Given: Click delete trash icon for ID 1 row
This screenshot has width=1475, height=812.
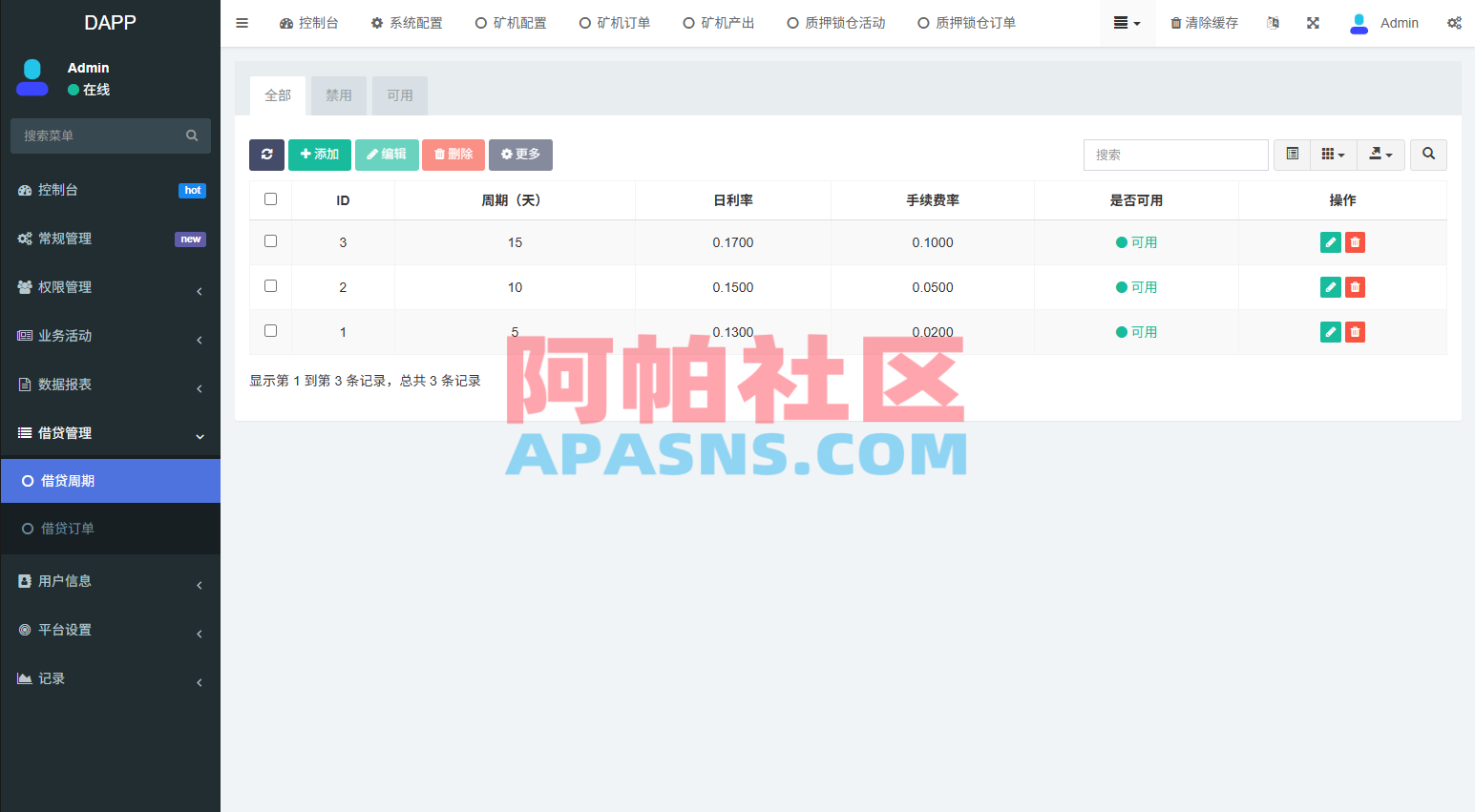Looking at the screenshot, I should (1355, 332).
